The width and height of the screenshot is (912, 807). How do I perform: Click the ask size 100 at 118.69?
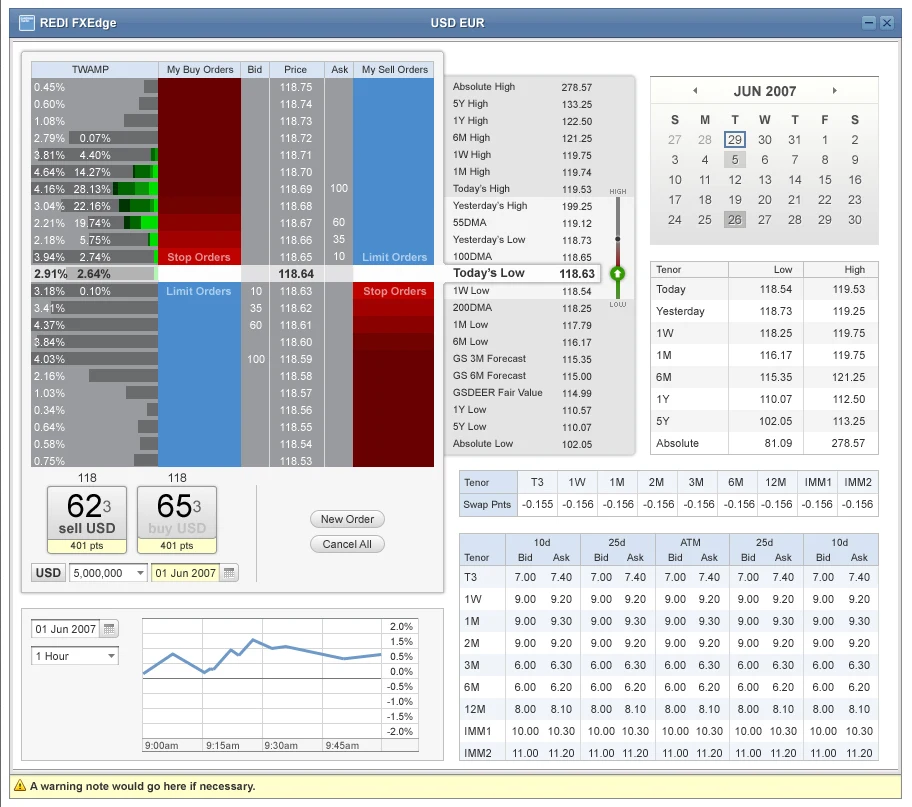point(339,189)
